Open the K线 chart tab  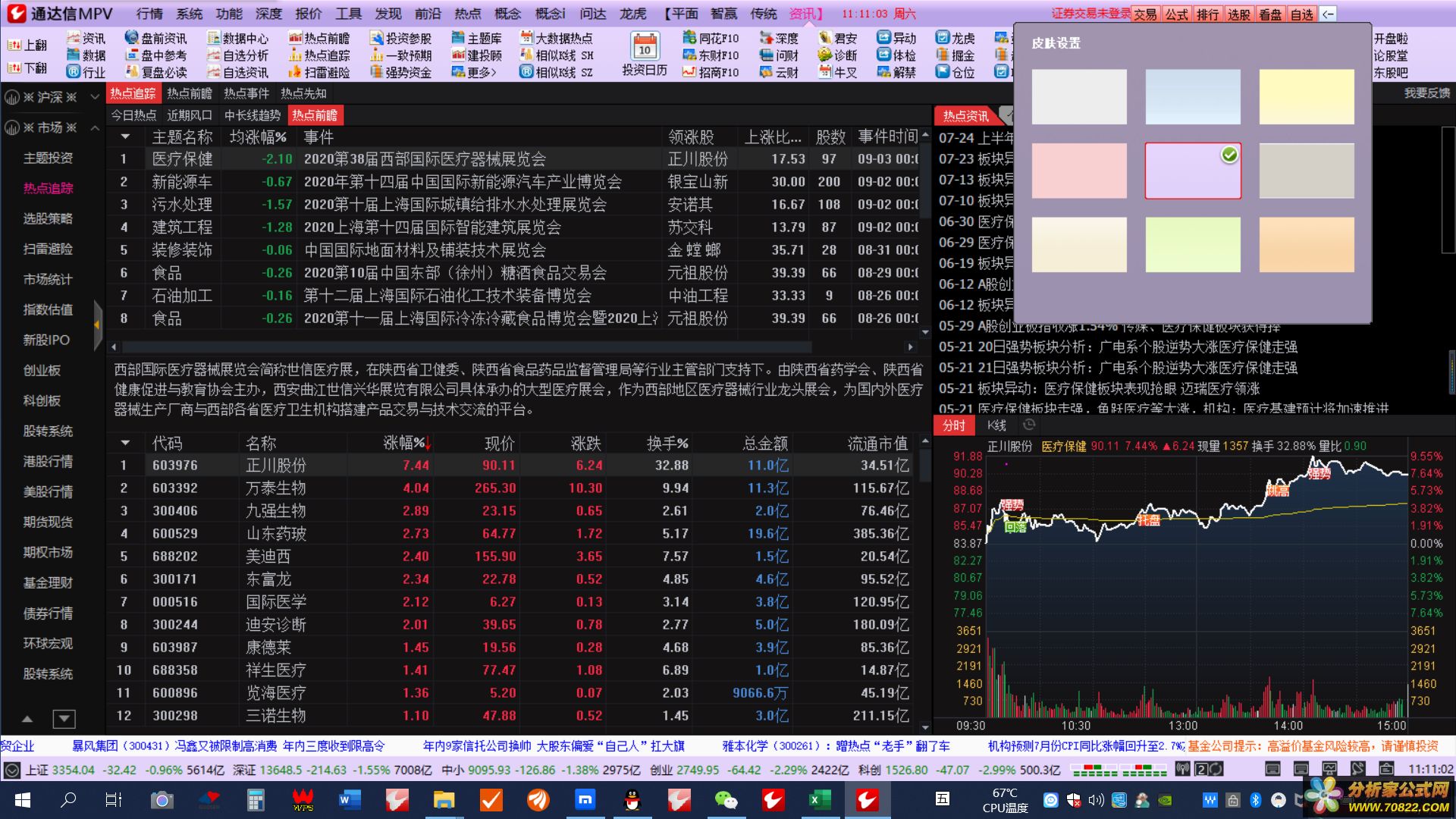(996, 425)
